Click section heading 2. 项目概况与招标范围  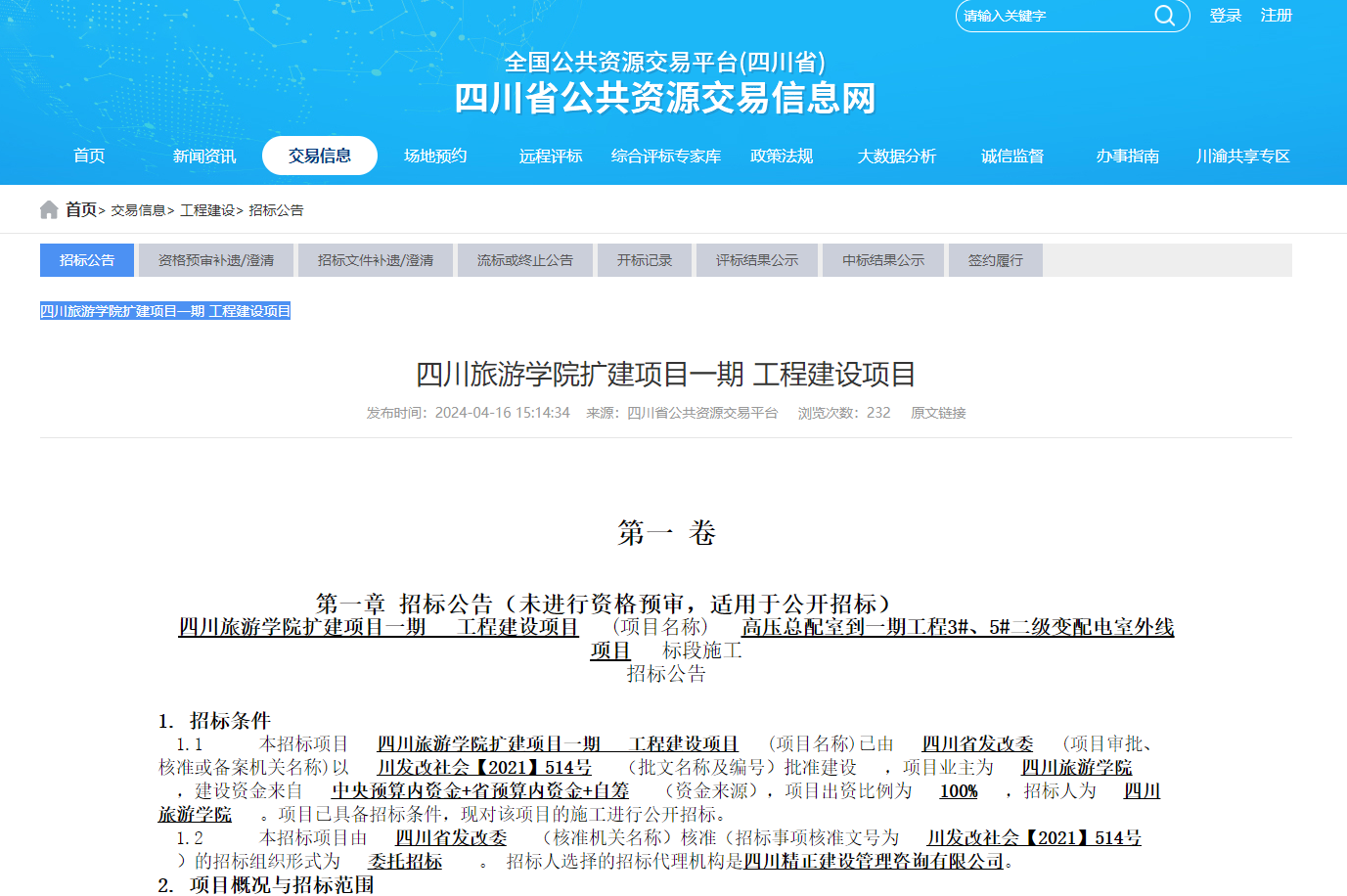point(266,885)
